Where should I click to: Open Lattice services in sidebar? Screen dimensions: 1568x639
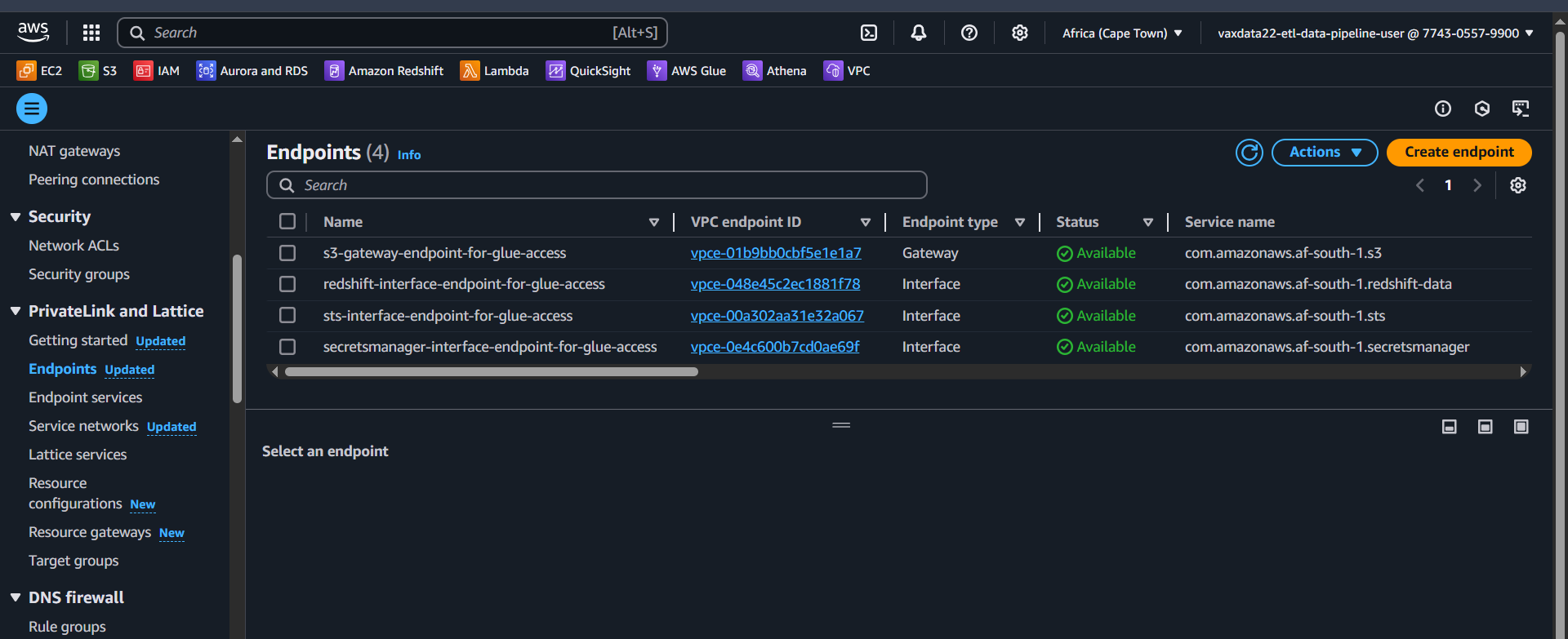coord(78,455)
